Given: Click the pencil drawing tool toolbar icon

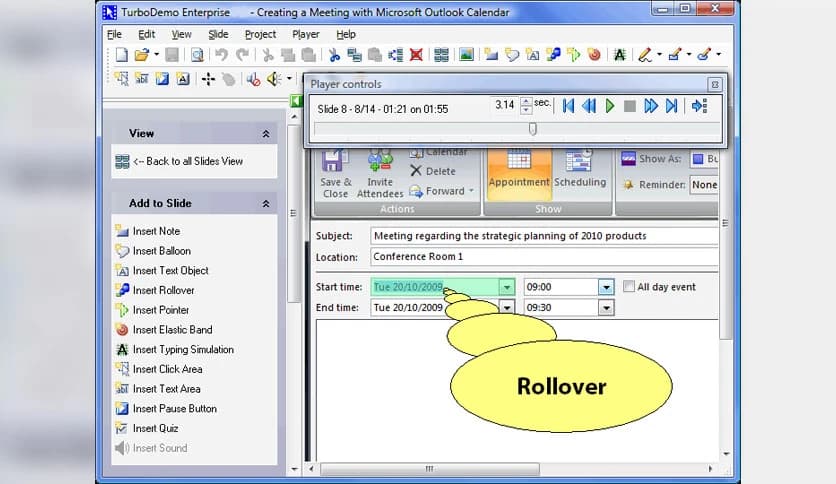Looking at the screenshot, I should 645,54.
